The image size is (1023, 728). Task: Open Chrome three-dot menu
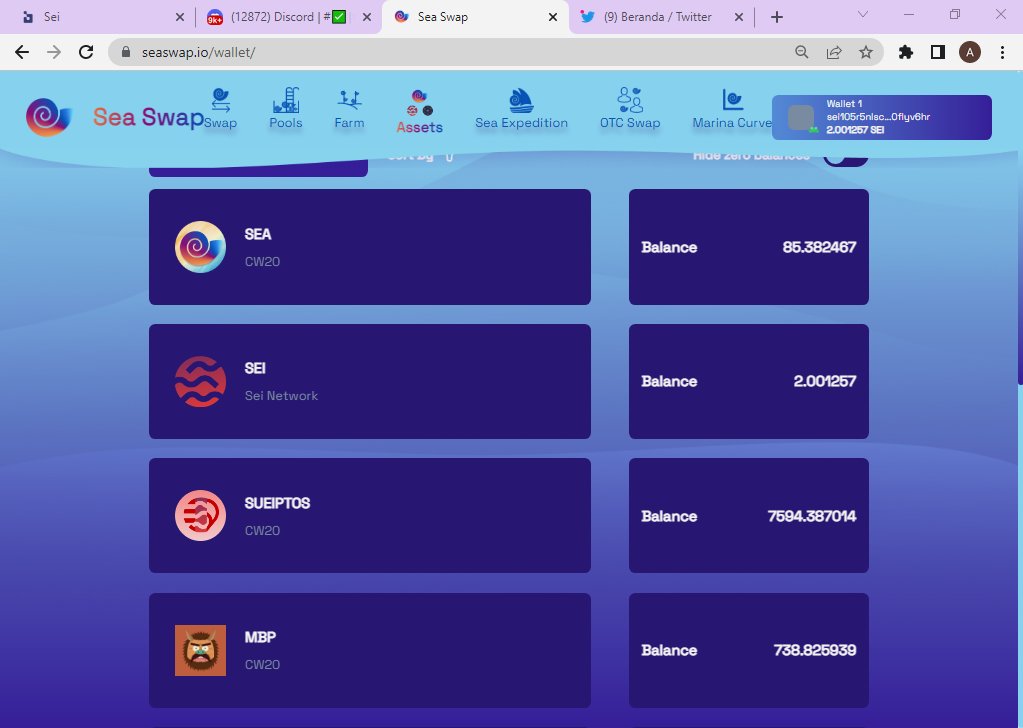[1003, 52]
